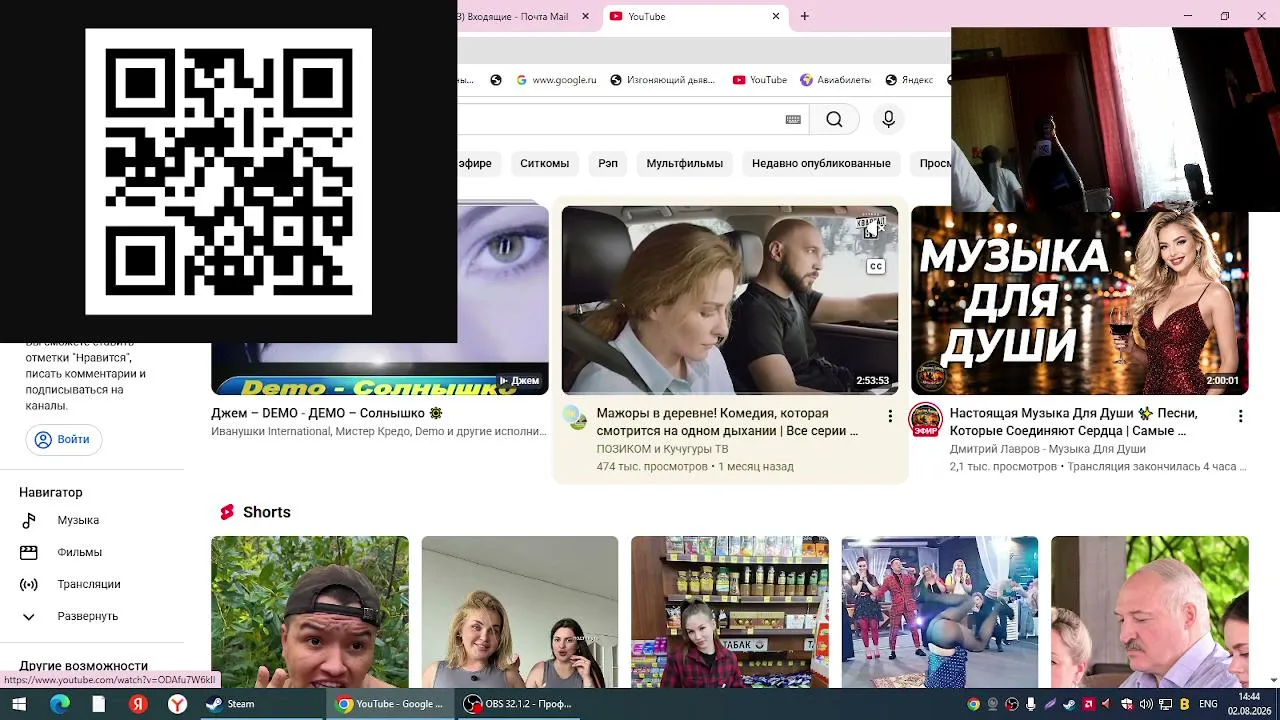Close the Входящие - Почта Mail tab
1280x720 pixels.
(x=586, y=16)
